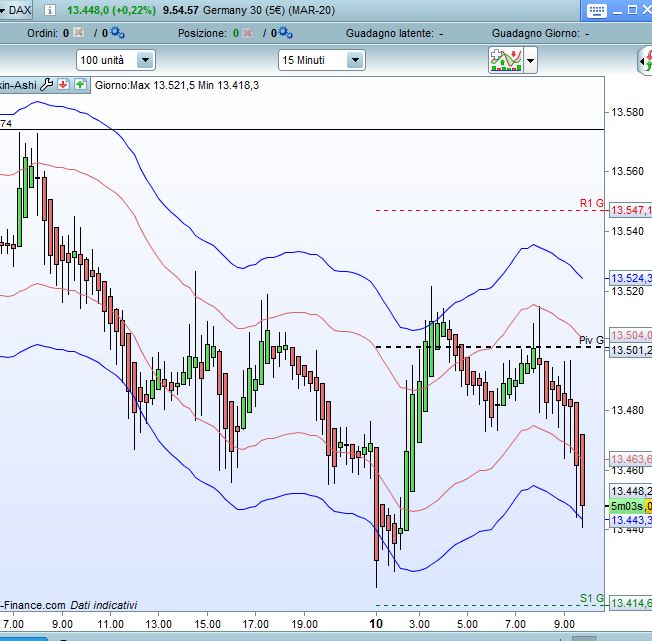Click the R1 G resistance label
652x641 pixels.
[x=591, y=203]
